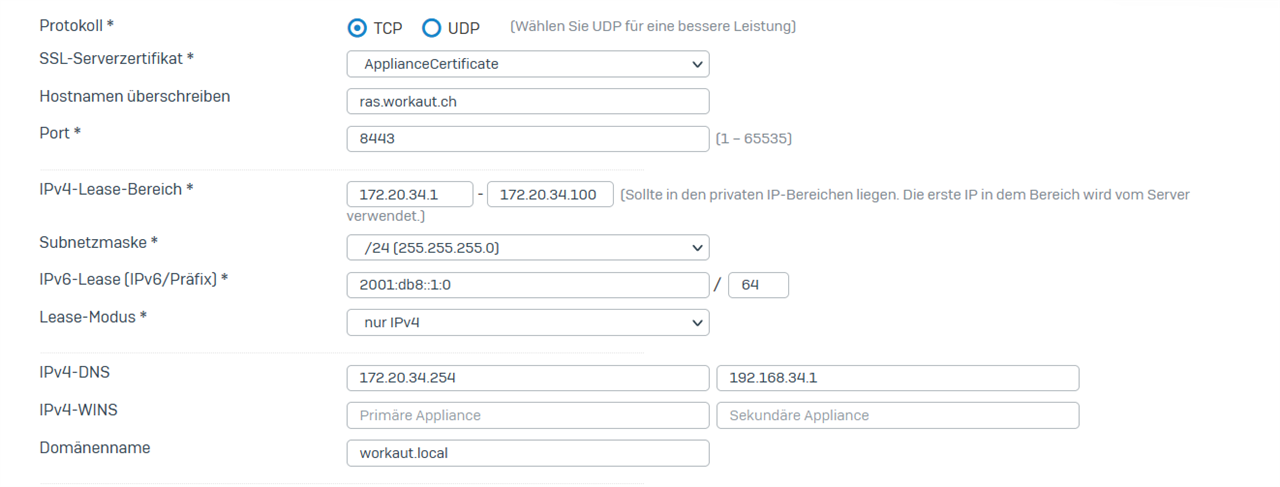
Task: Select the TCP protocol radio button
Action: click(x=357, y=28)
